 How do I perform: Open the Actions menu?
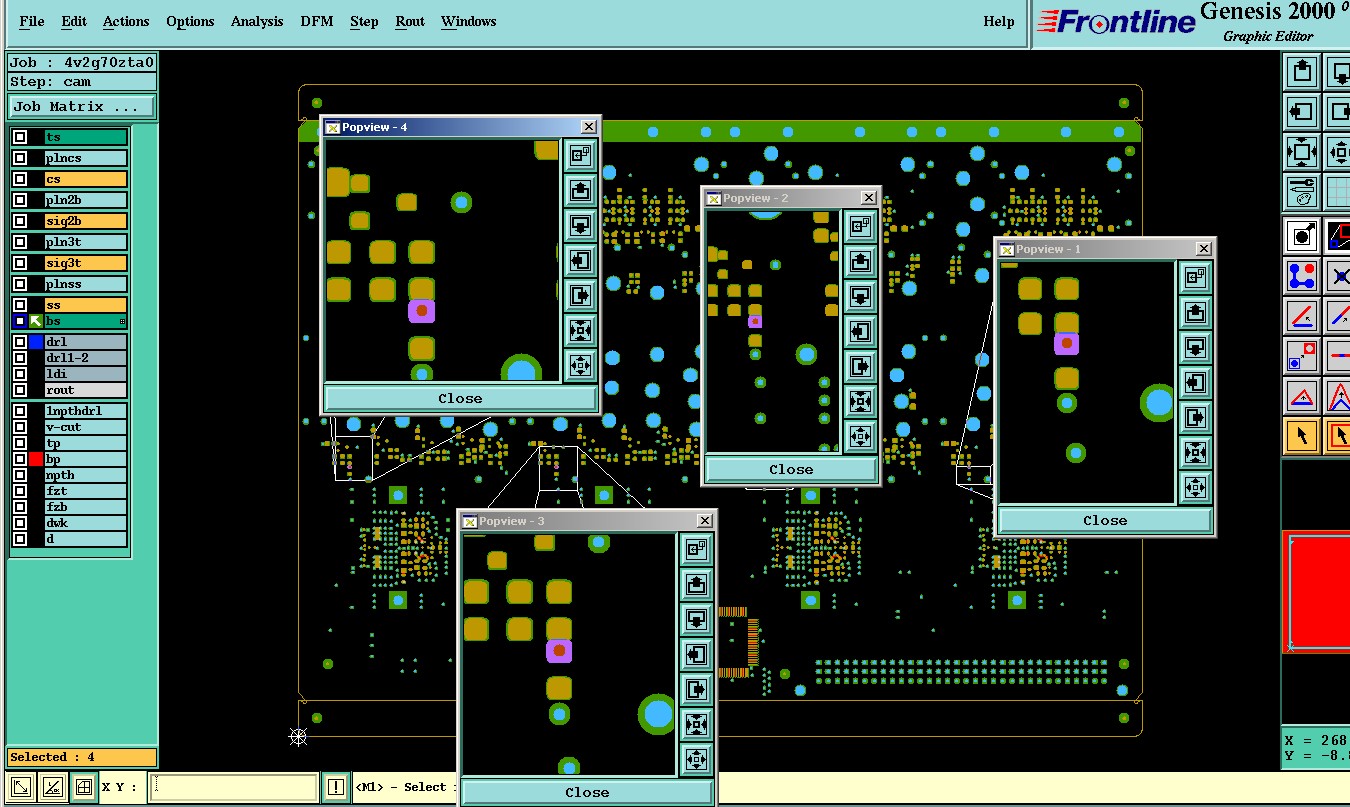[126, 21]
